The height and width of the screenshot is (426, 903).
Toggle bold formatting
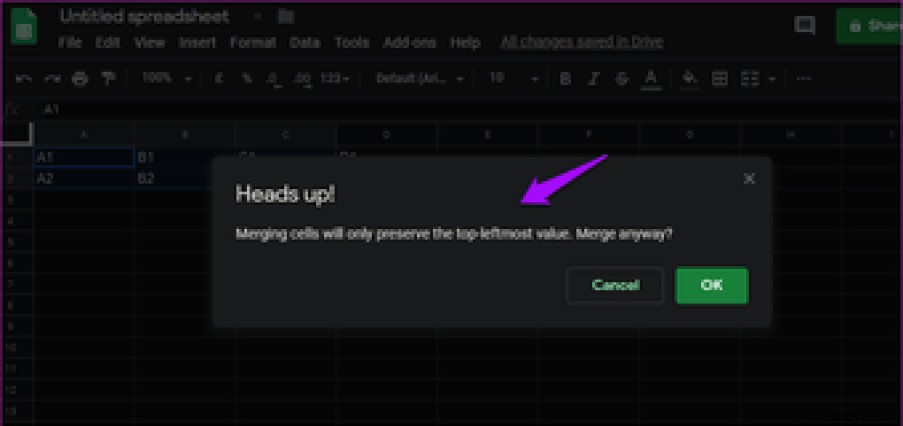pos(566,79)
